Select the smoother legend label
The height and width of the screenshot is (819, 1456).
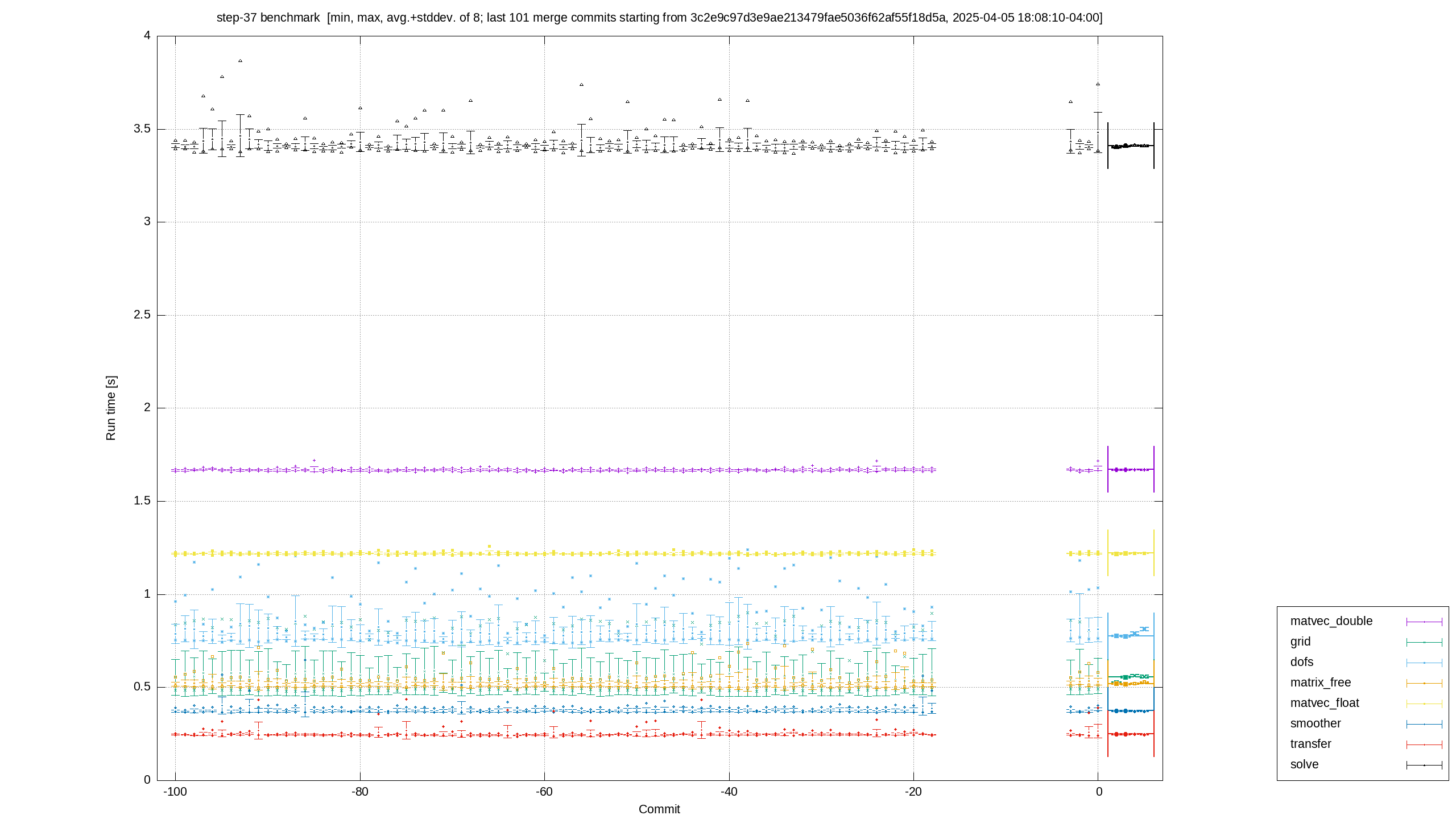click(x=1315, y=723)
